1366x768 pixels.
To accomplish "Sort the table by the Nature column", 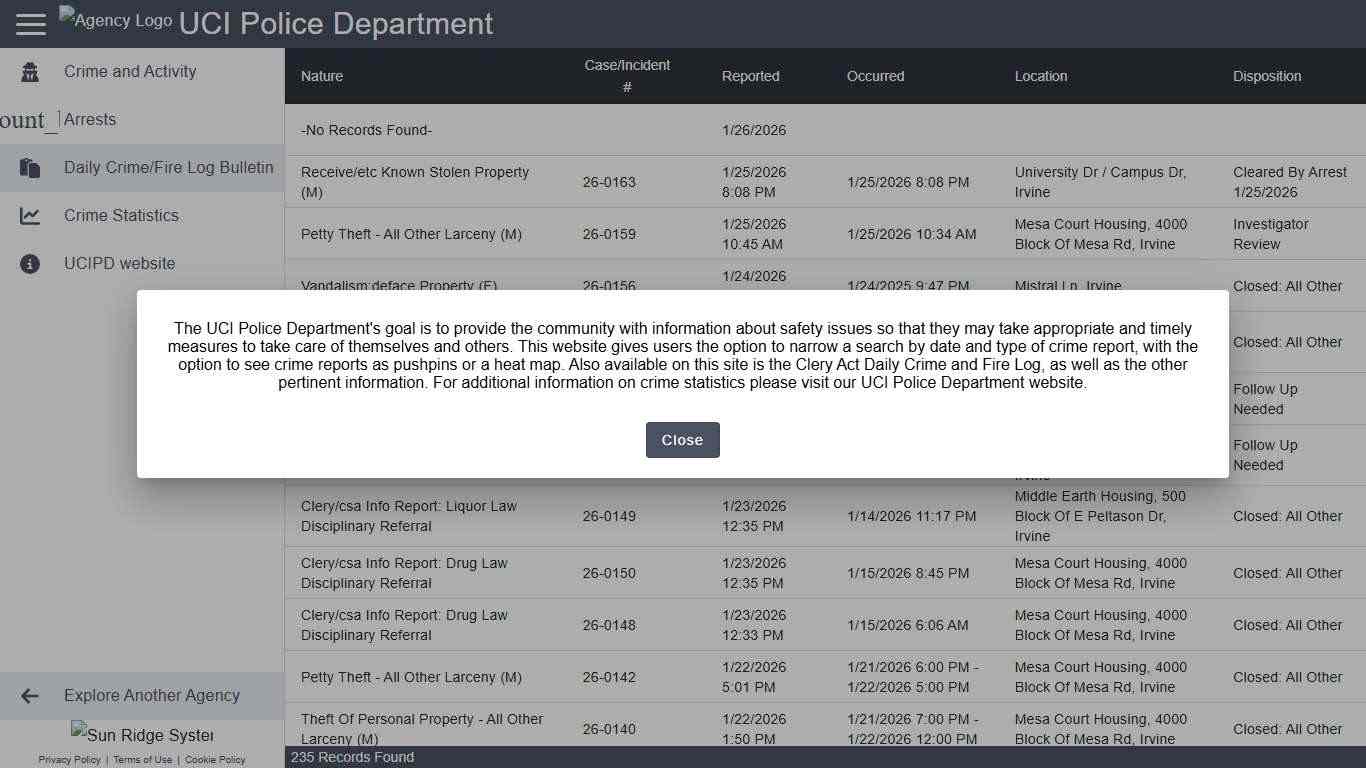I will tap(321, 76).
